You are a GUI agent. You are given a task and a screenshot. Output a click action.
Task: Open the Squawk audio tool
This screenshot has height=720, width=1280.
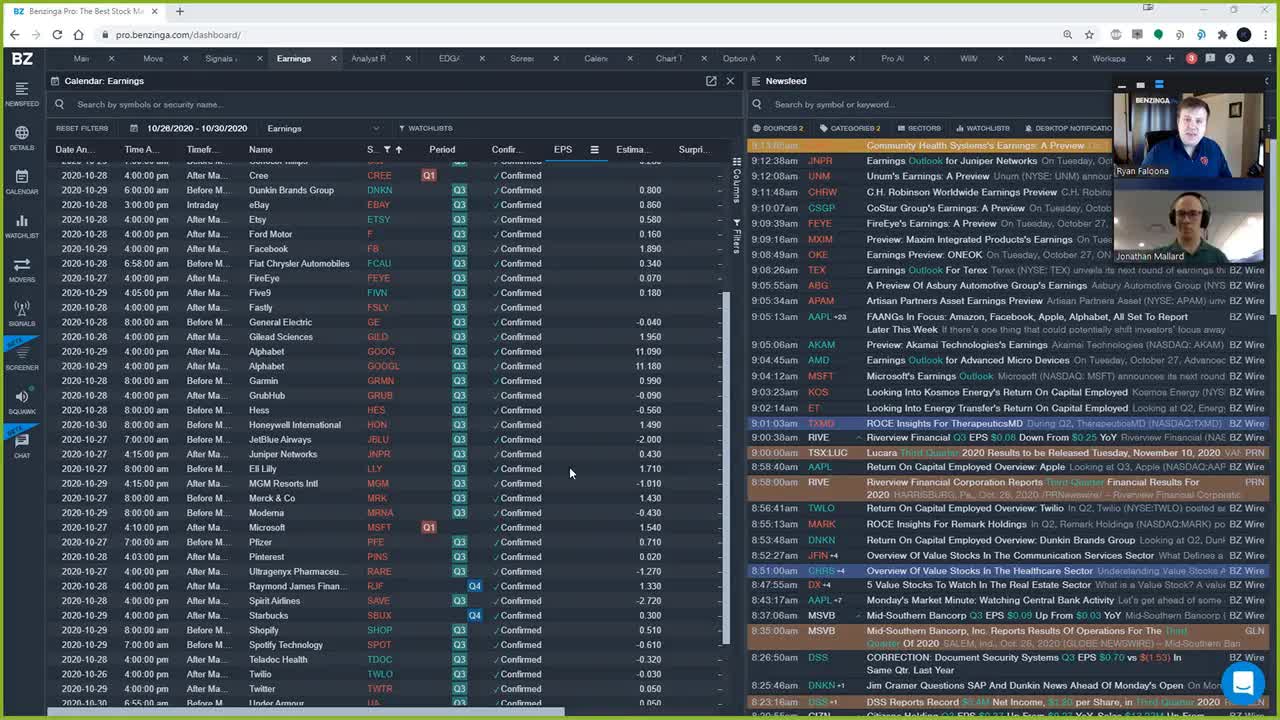click(x=22, y=402)
